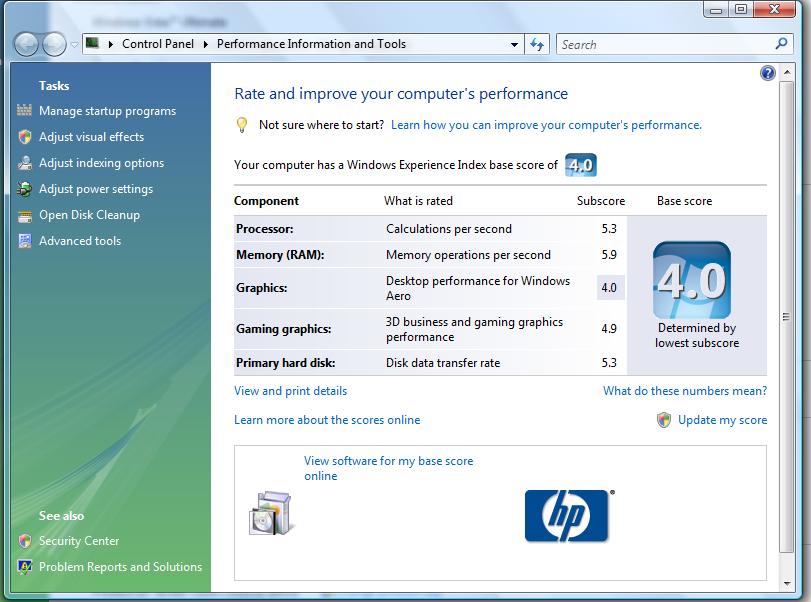The image size is (811, 602).
Task: Expand the arrow after Control Panel breadcrumb
Action: pos(205,44)
